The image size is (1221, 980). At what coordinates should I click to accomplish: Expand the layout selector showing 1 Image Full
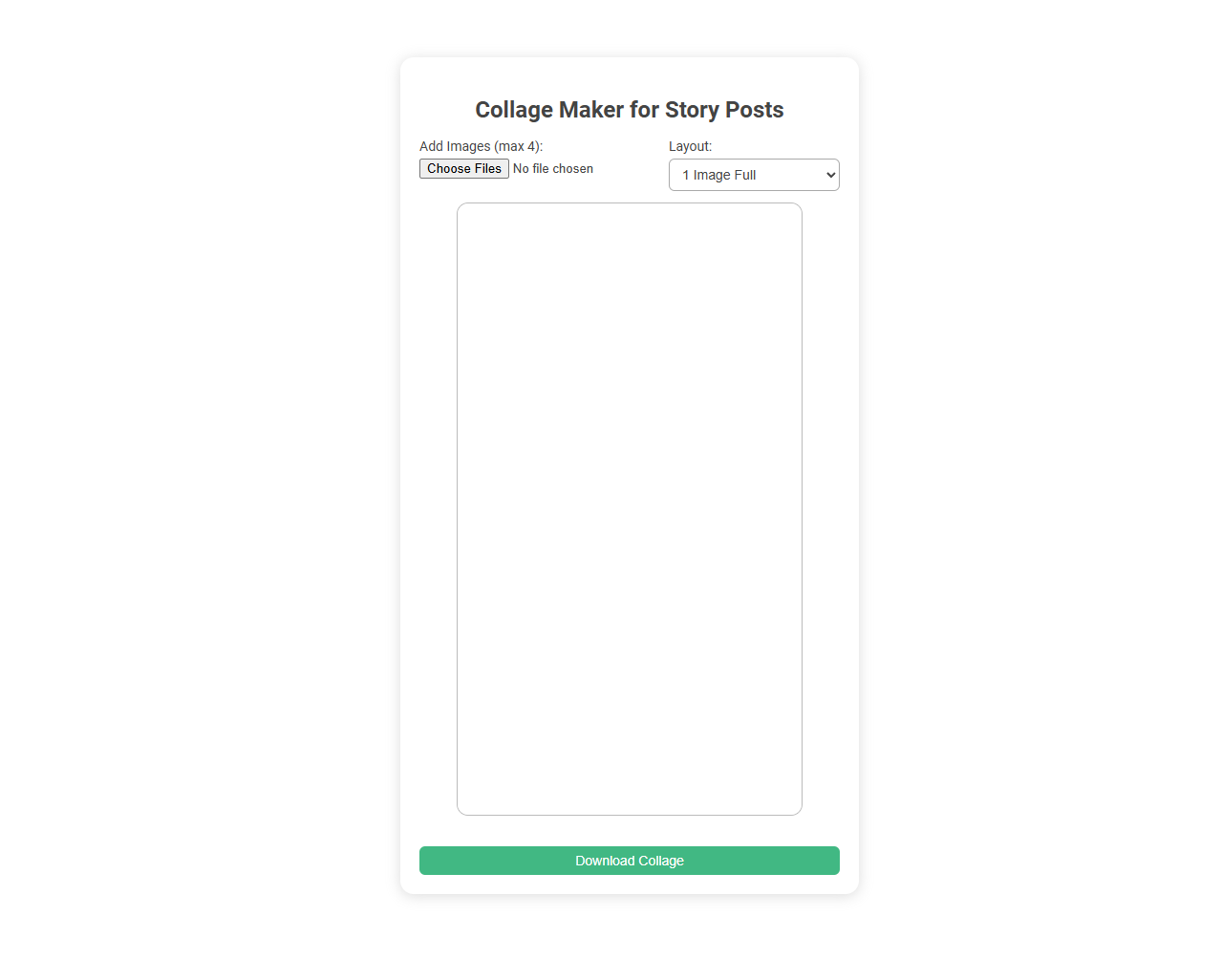754,175
